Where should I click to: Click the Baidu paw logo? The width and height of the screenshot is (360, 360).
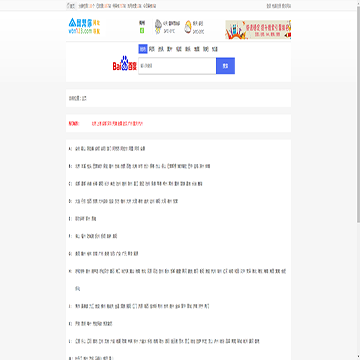(x=125, y=64)
